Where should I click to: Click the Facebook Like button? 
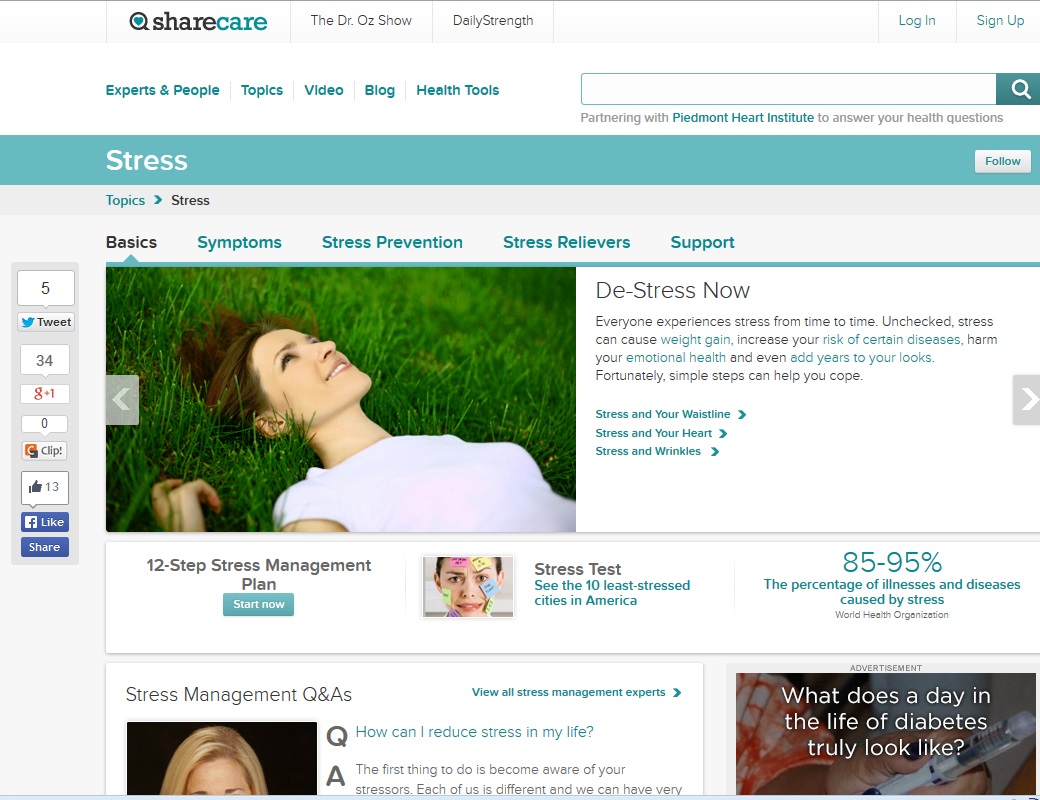pyautogui.click(x=44, y=522)
